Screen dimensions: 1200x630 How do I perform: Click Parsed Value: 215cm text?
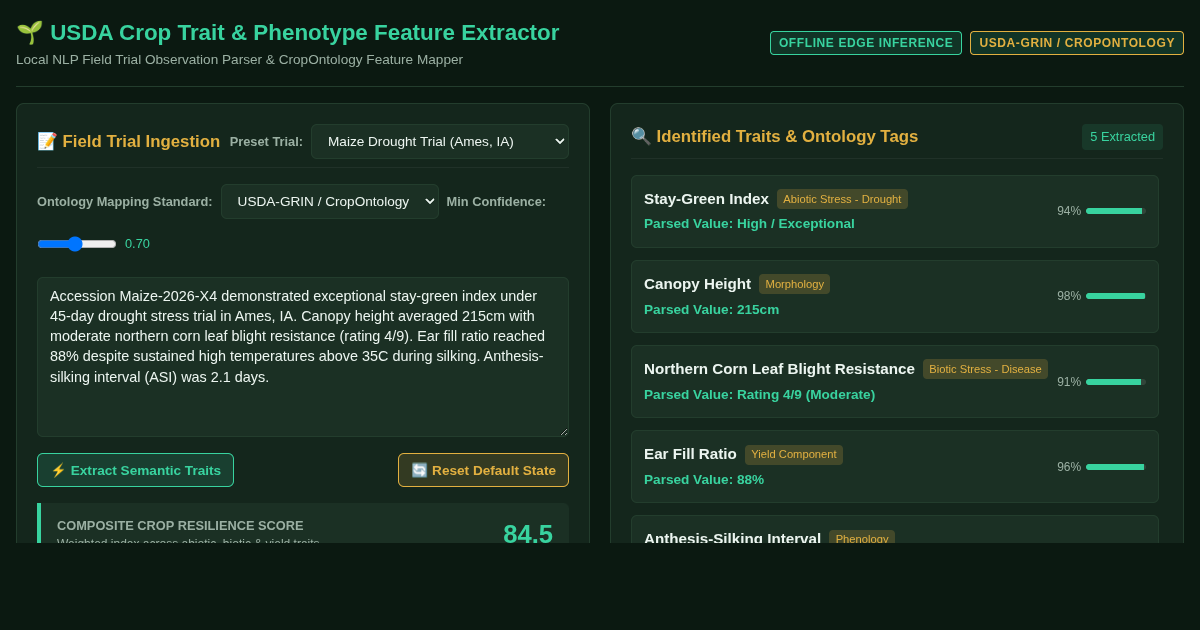click(x=711, y=310)
